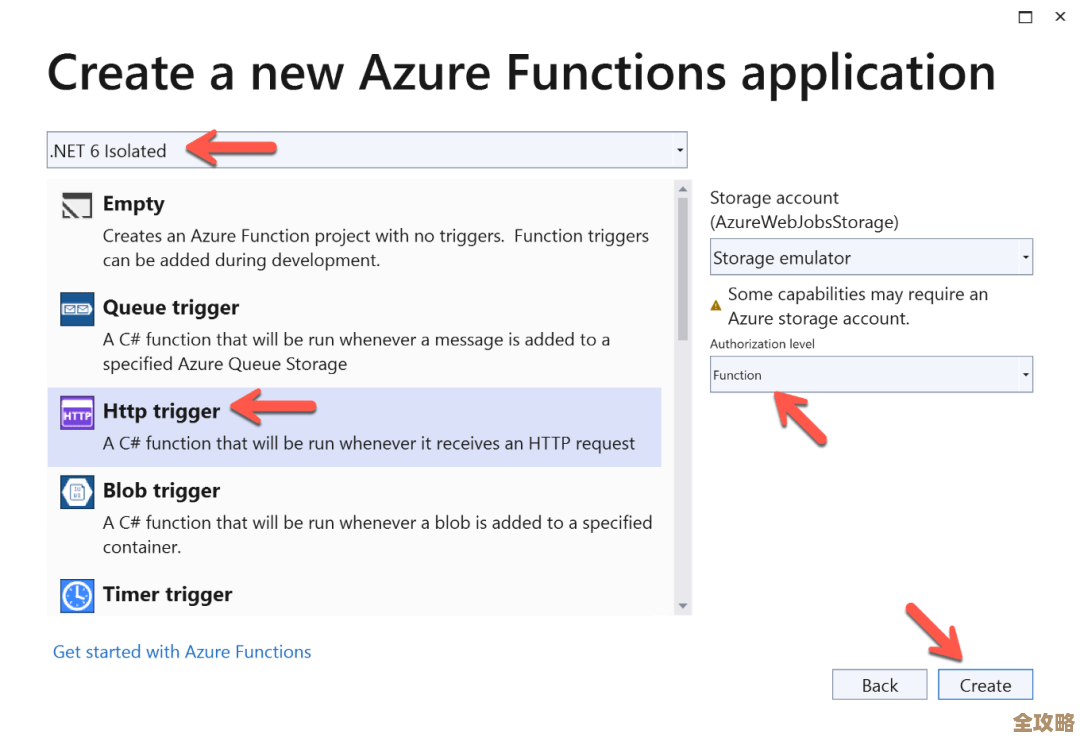Click the HTTP badge on the Http trigger
Image resolution: width=1080 pixels, height=741 pixels.
click(77, 412)
